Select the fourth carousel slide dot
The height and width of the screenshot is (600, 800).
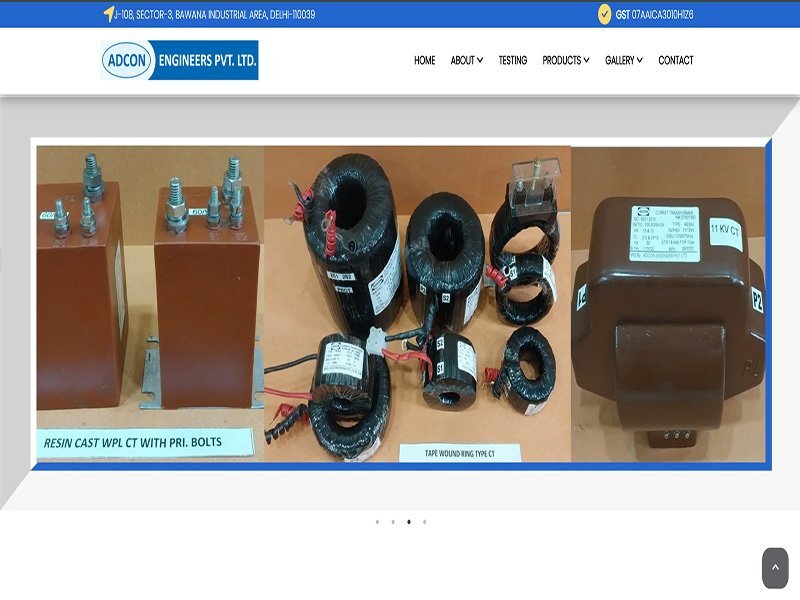tap(424, 522)
